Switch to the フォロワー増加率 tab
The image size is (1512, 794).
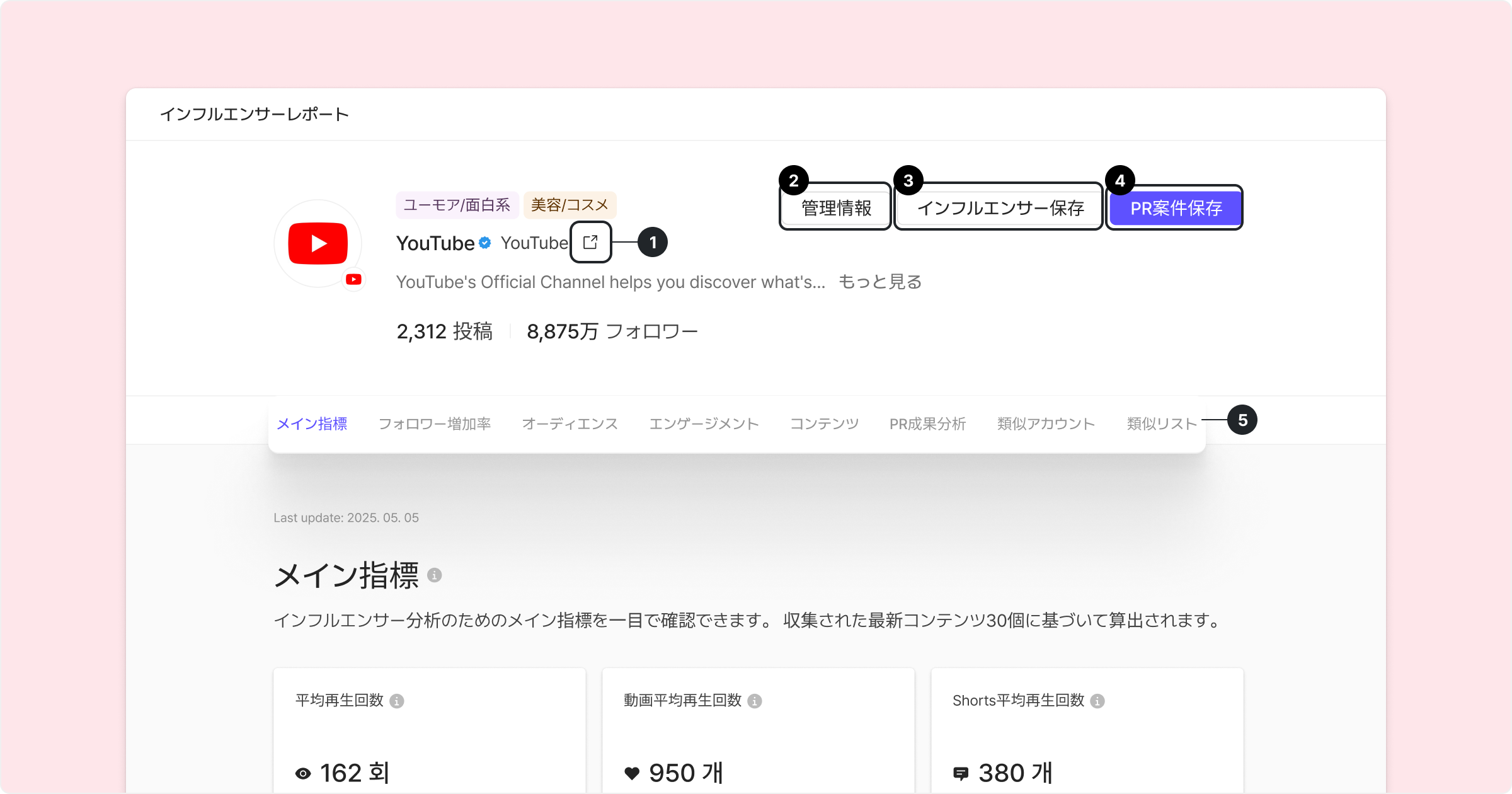pyautogui.click(x=435, y=423)
